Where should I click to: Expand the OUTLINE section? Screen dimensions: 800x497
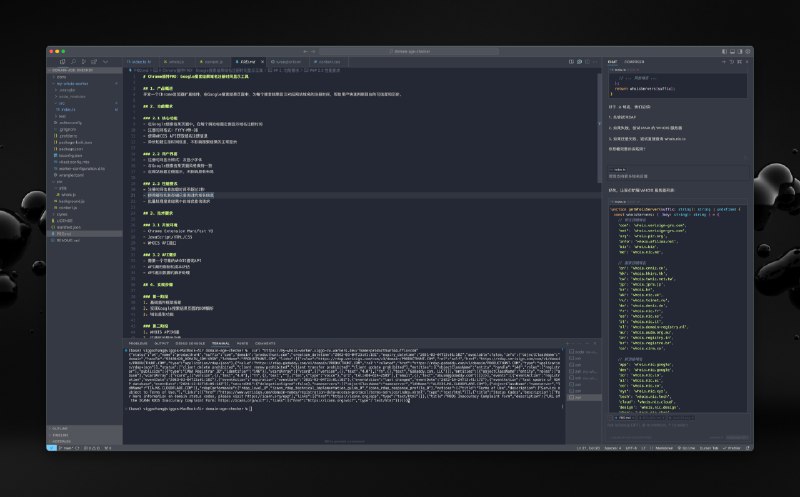pos(84,428)
